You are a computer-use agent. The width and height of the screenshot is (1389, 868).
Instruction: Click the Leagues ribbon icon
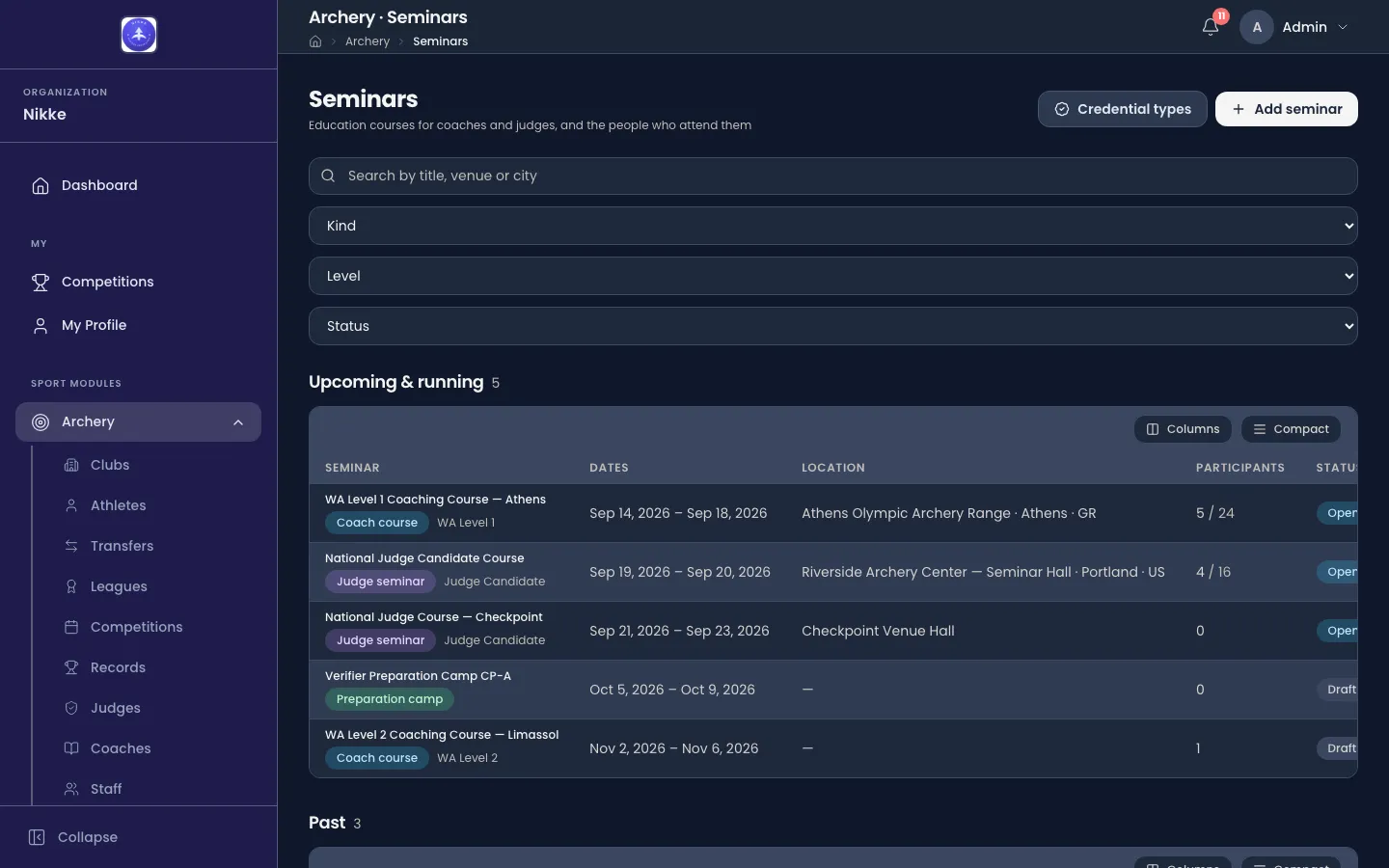[71, 586]
